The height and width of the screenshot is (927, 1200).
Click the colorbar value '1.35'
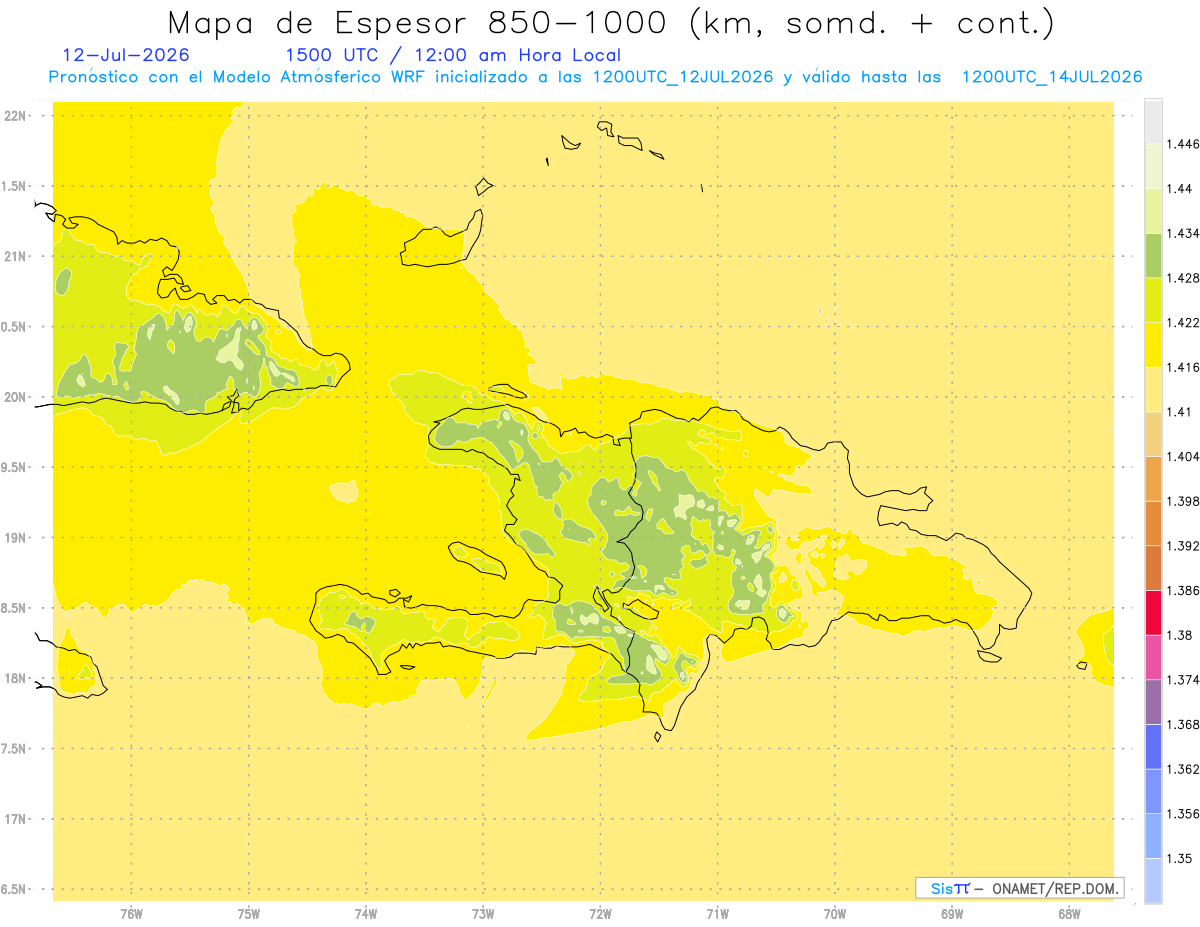1179,858
